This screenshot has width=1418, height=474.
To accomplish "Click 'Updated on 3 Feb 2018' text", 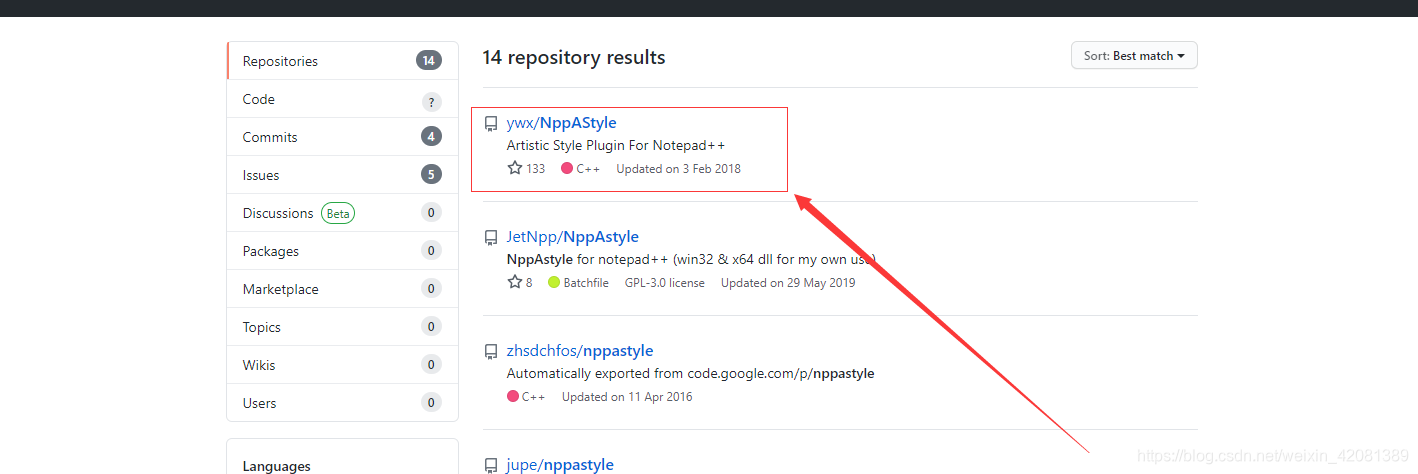I will (679, 169).
